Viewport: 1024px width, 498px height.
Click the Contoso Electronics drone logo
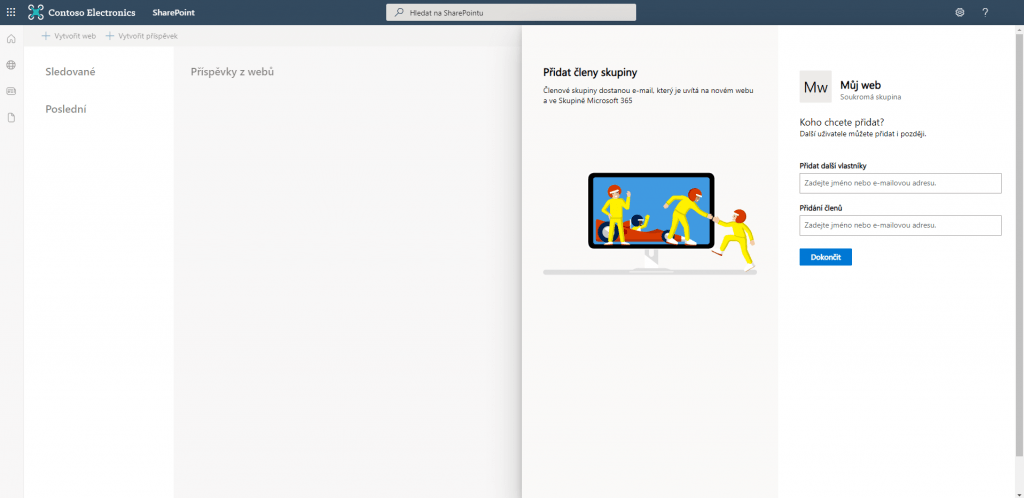[36, 12]
